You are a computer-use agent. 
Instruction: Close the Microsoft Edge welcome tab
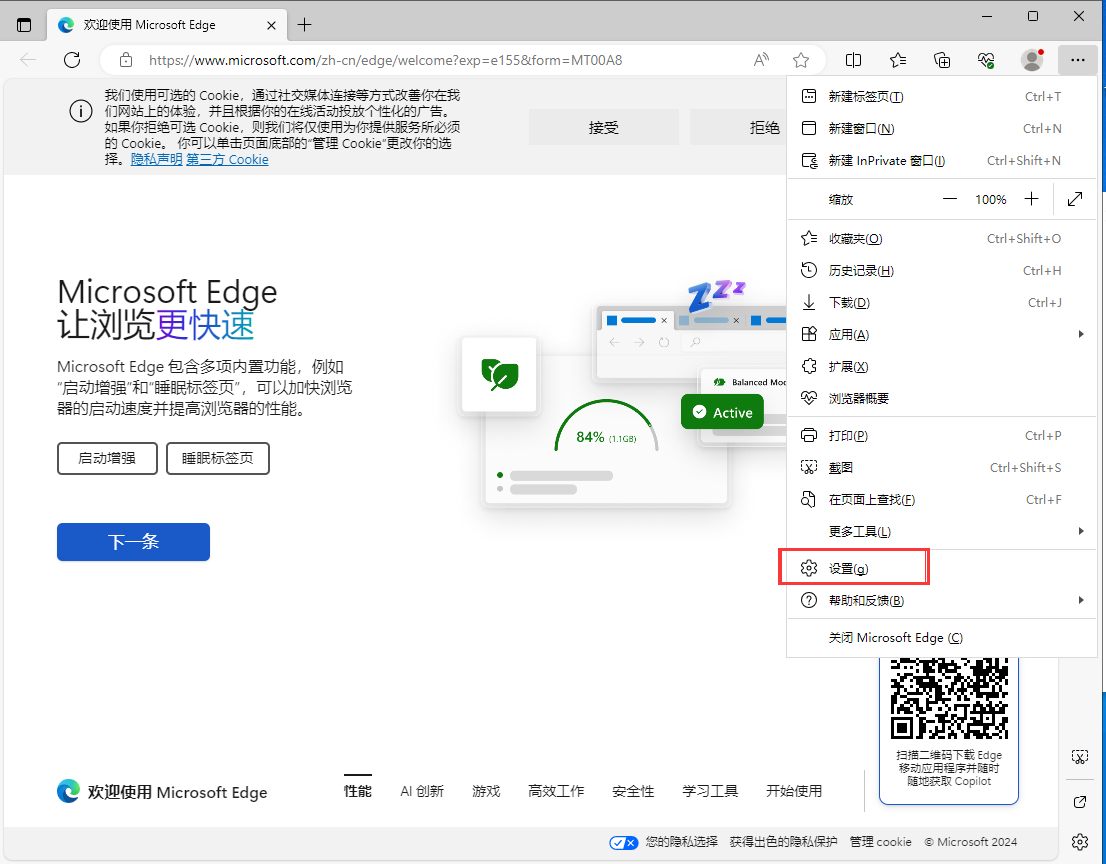coord(272,25)
